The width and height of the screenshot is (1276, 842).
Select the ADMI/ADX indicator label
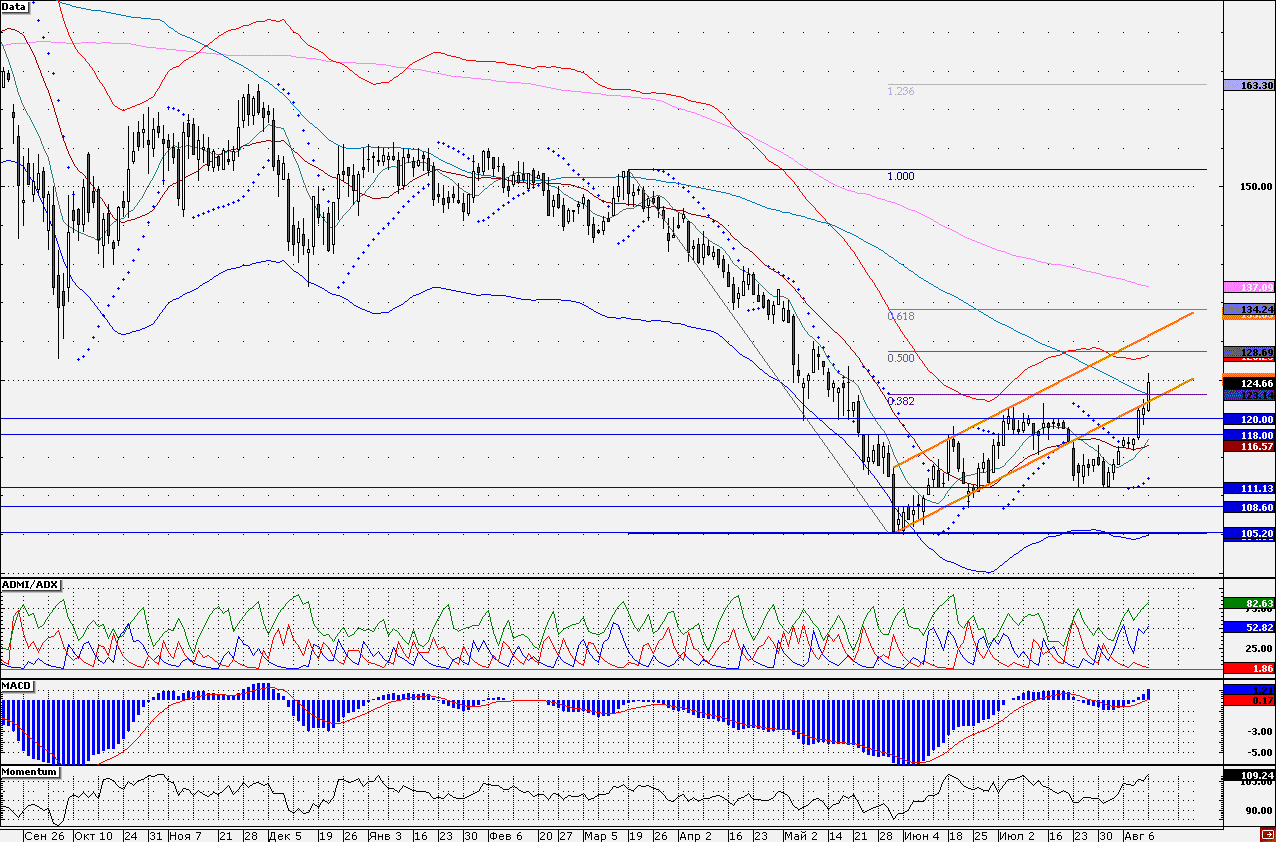point(28,584)
